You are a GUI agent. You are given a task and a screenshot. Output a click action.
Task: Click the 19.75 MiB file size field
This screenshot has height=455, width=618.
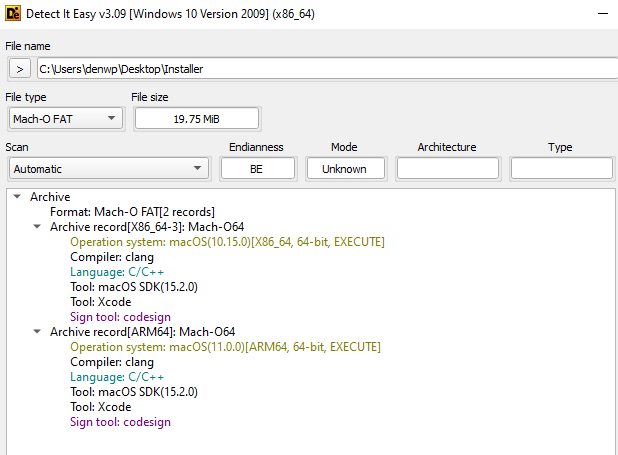pyautogui.click(x=197, y=119)
